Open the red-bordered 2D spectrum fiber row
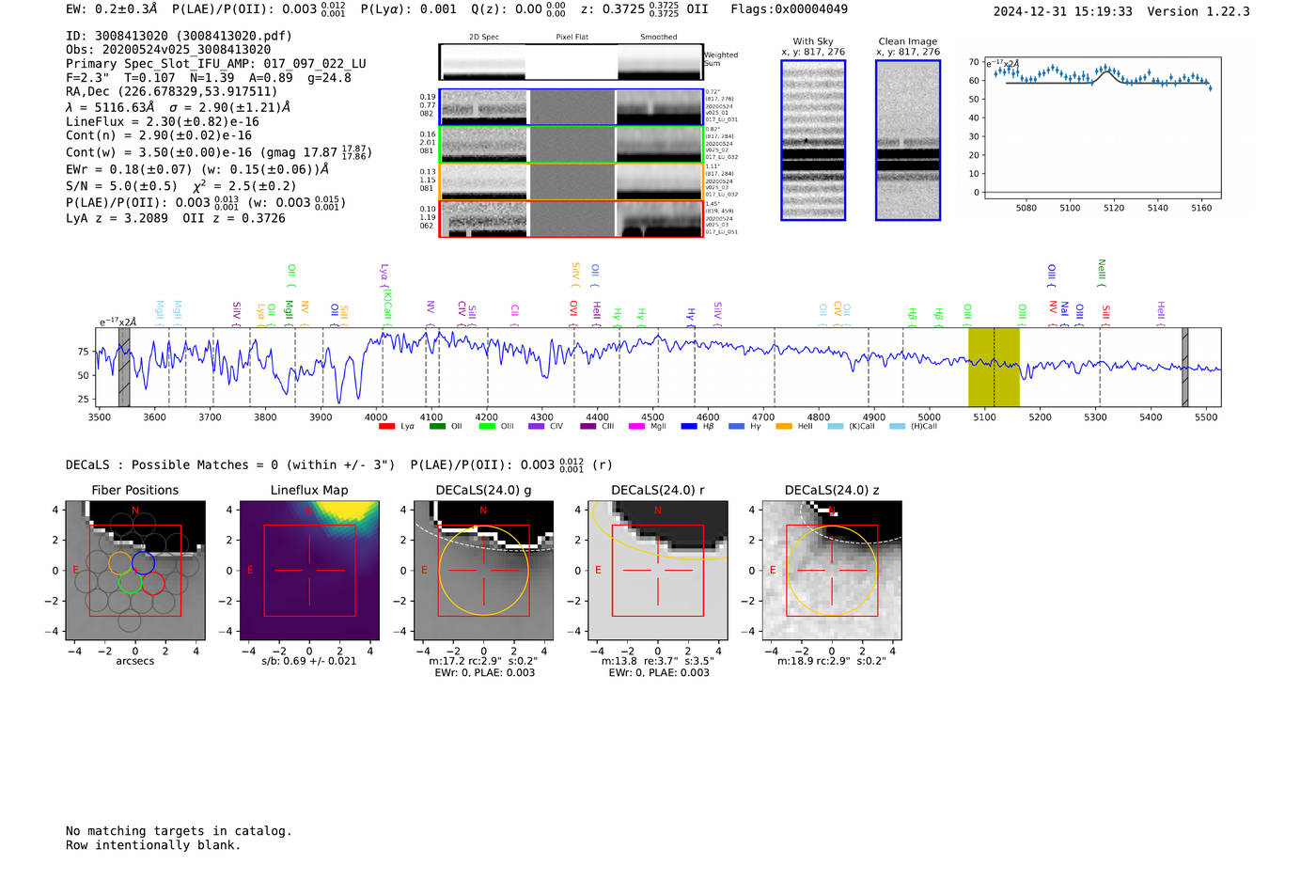Image resolution: width=1316 pixels, height=896 pixels. point(572,219)
